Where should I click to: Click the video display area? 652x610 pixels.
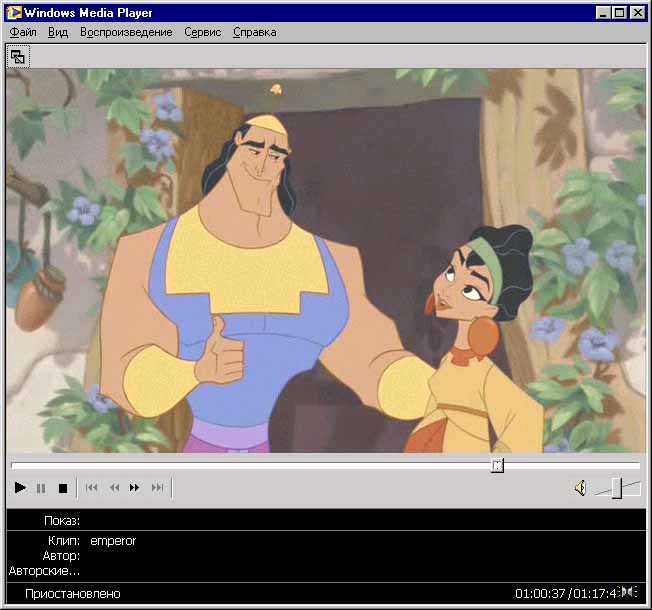pyautogui.click(x=325, y=260)
